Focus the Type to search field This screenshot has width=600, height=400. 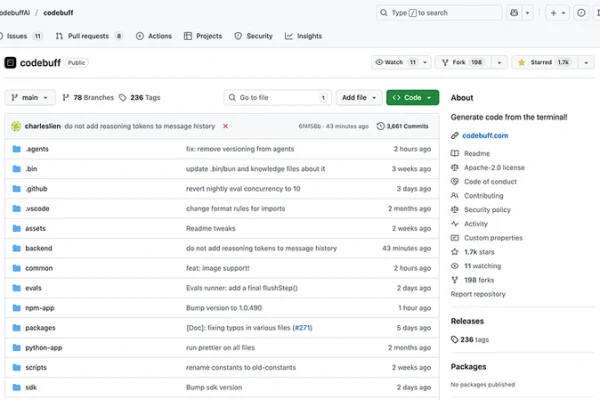point(439,13)
